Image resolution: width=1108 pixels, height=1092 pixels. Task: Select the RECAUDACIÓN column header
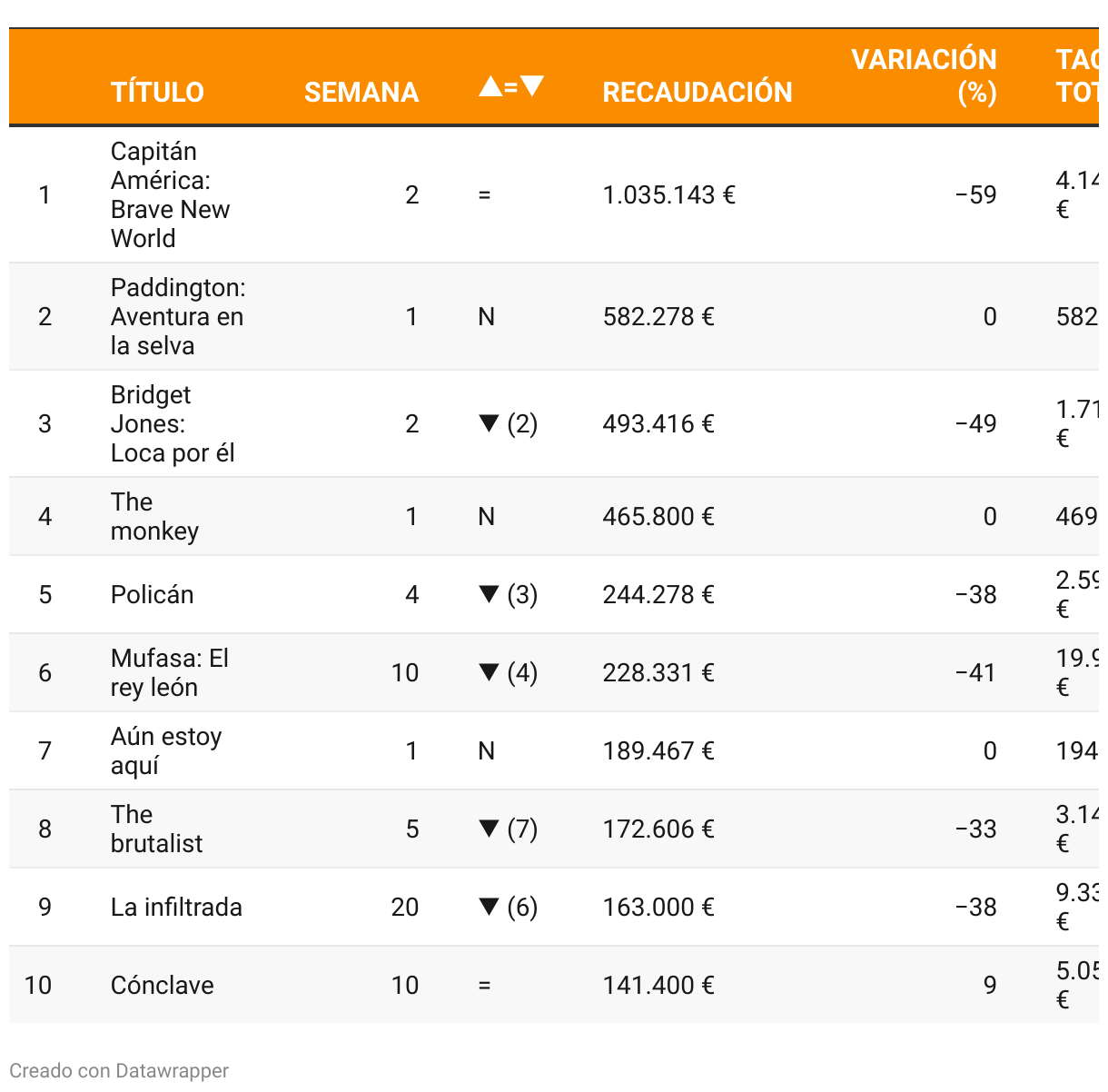(697, 92)
